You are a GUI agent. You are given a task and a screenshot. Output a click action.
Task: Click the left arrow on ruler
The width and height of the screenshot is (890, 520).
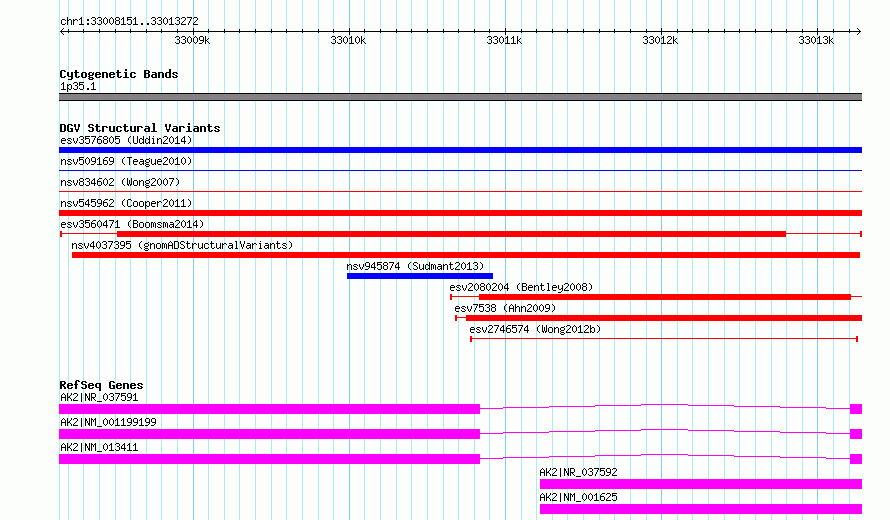click(x=62, y=31)
